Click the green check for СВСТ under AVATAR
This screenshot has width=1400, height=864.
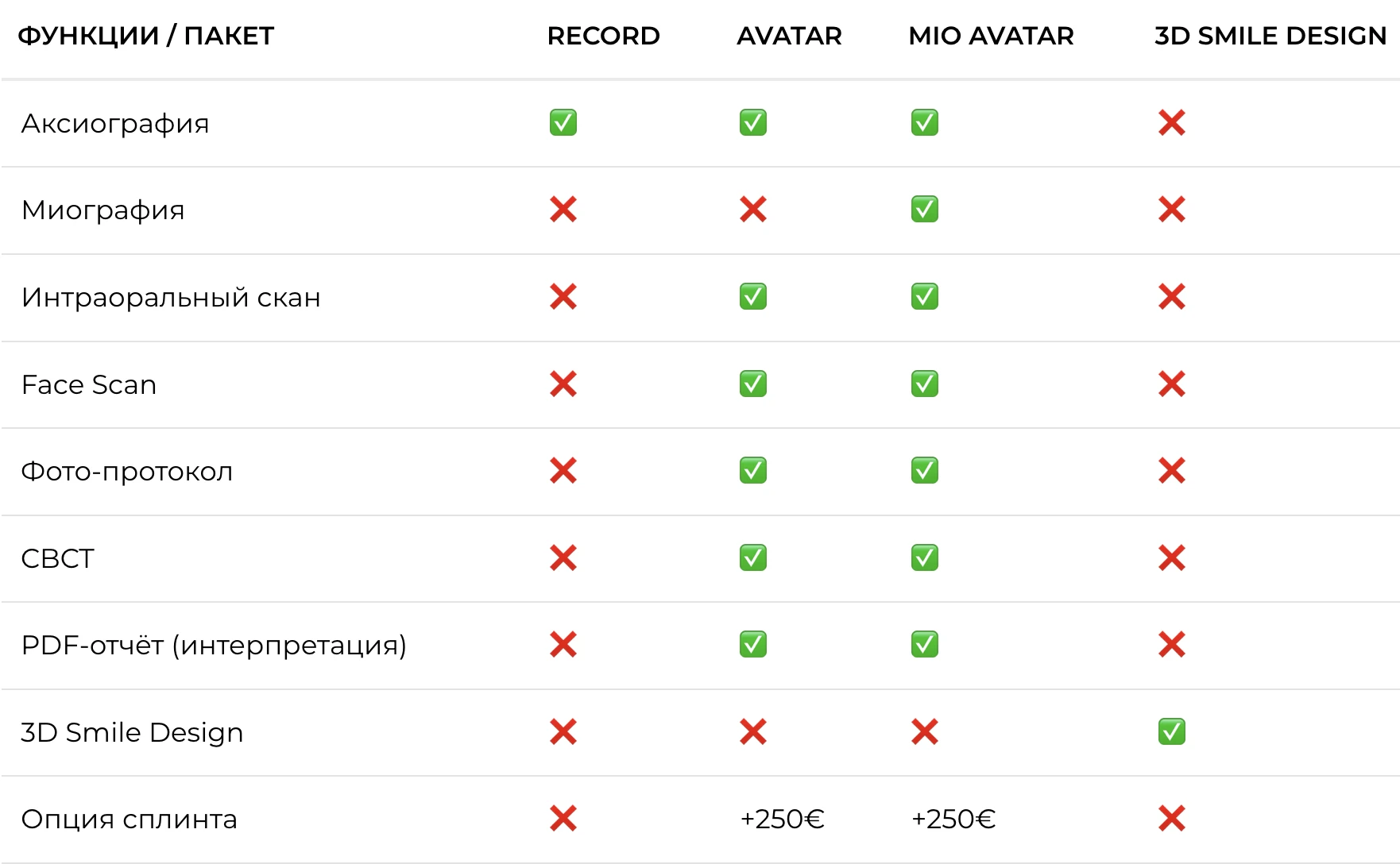(752, 558)
